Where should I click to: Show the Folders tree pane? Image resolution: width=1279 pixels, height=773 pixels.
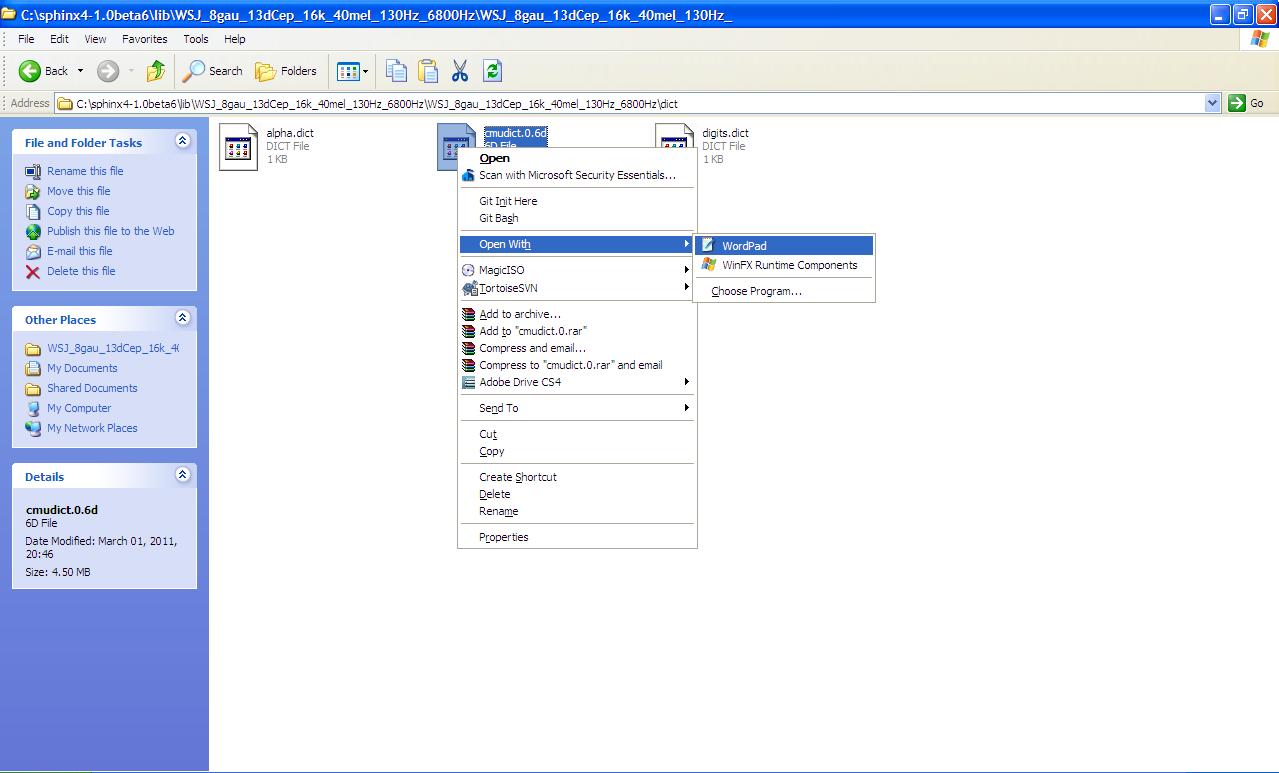coord(286,71)
